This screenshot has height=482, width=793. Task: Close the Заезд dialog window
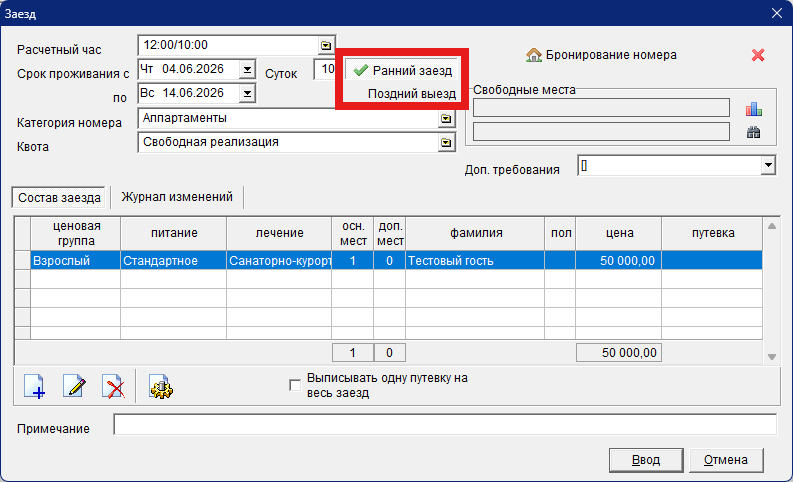pos(777,13)
